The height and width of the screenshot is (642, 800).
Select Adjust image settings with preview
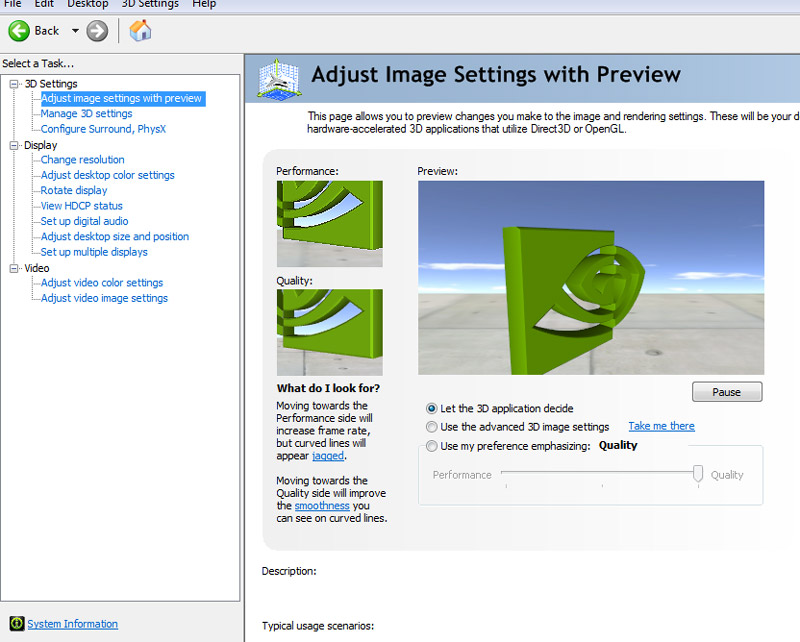click(121, 98)
